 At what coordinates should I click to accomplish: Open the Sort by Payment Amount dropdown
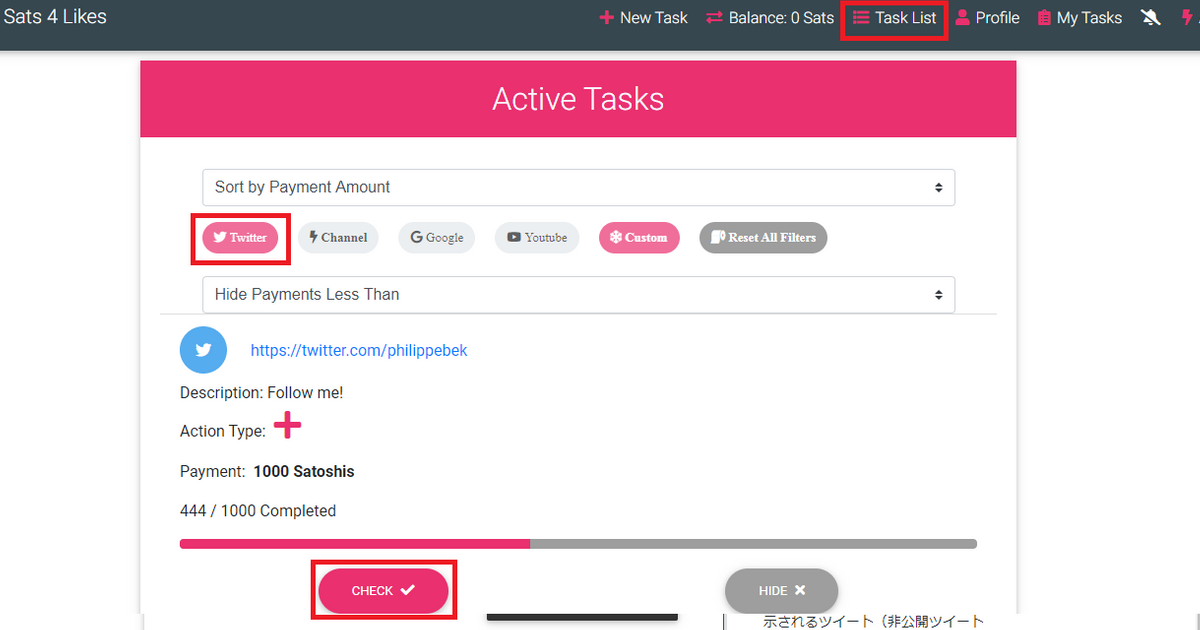(x=578, y=187)
